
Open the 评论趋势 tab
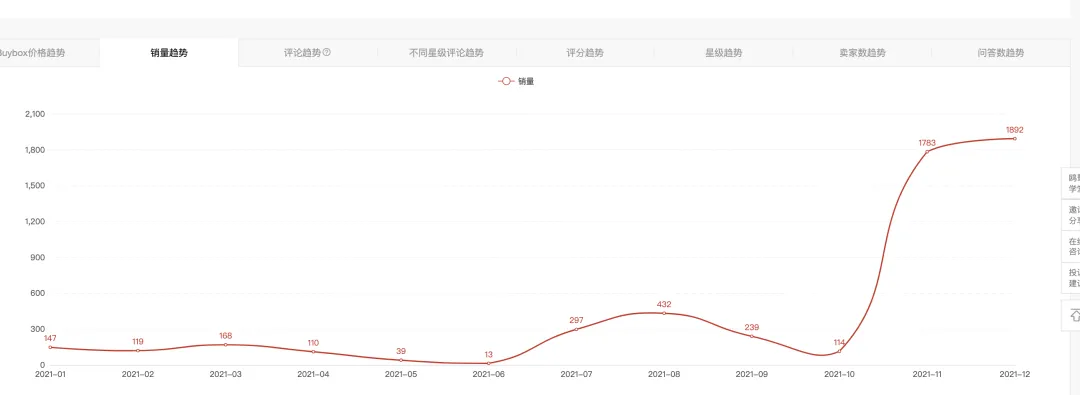(308, 53)
